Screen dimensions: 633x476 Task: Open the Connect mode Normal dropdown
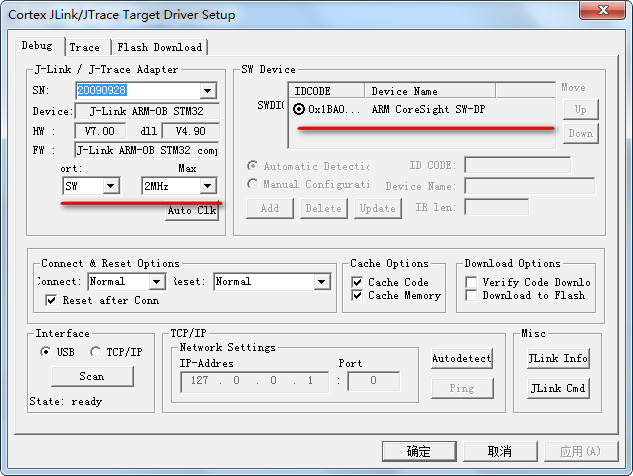pos(156,282)
